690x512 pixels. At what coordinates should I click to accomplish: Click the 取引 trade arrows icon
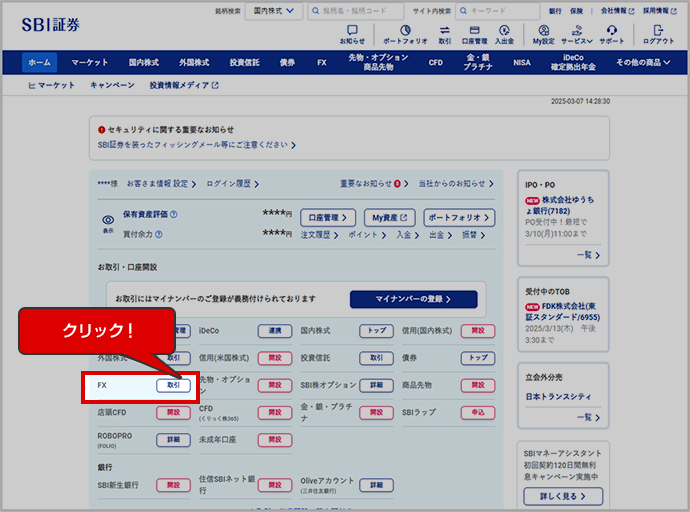pos(445,34)
